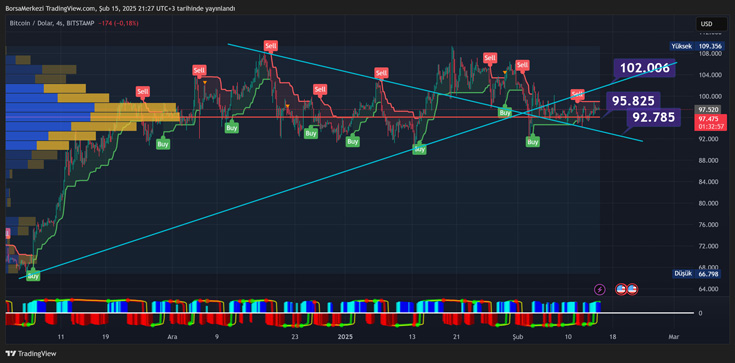
Task: Select the Sell label at descending trendline start
Action: [x=270, y=45]
